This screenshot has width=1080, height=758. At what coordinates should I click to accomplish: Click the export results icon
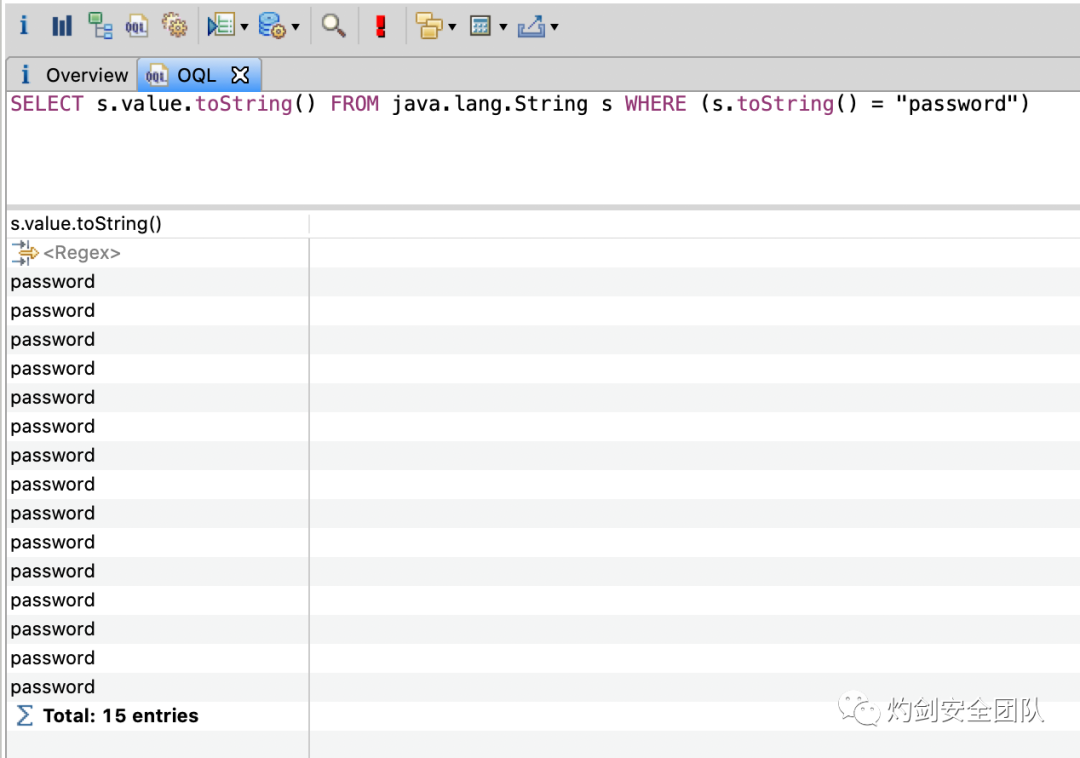click(531, 26)
